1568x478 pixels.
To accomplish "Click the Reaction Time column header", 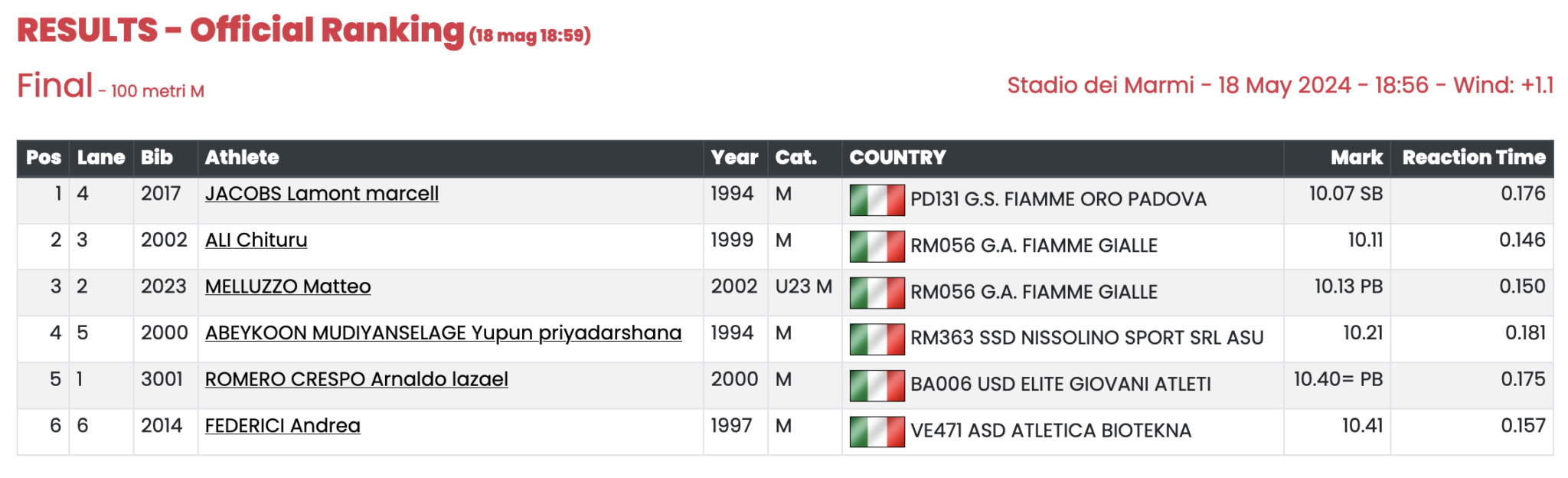I will [1473, 158].
